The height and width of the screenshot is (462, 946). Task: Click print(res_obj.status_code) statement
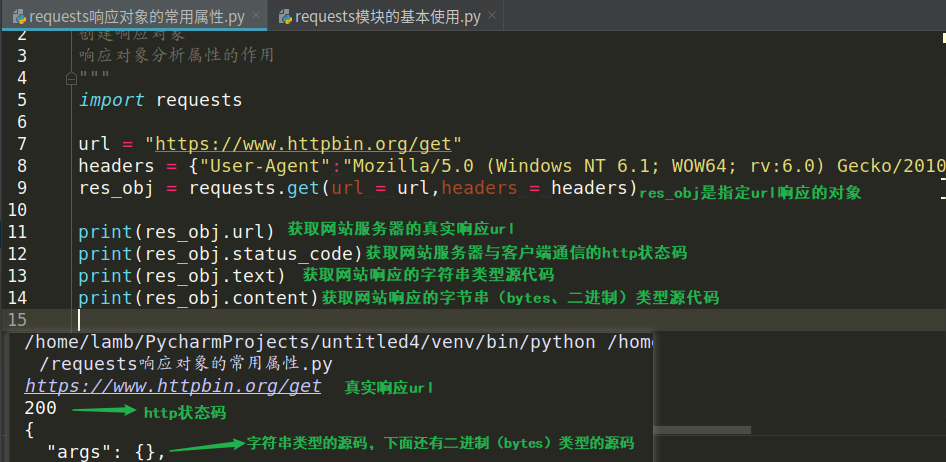point(220,253)
